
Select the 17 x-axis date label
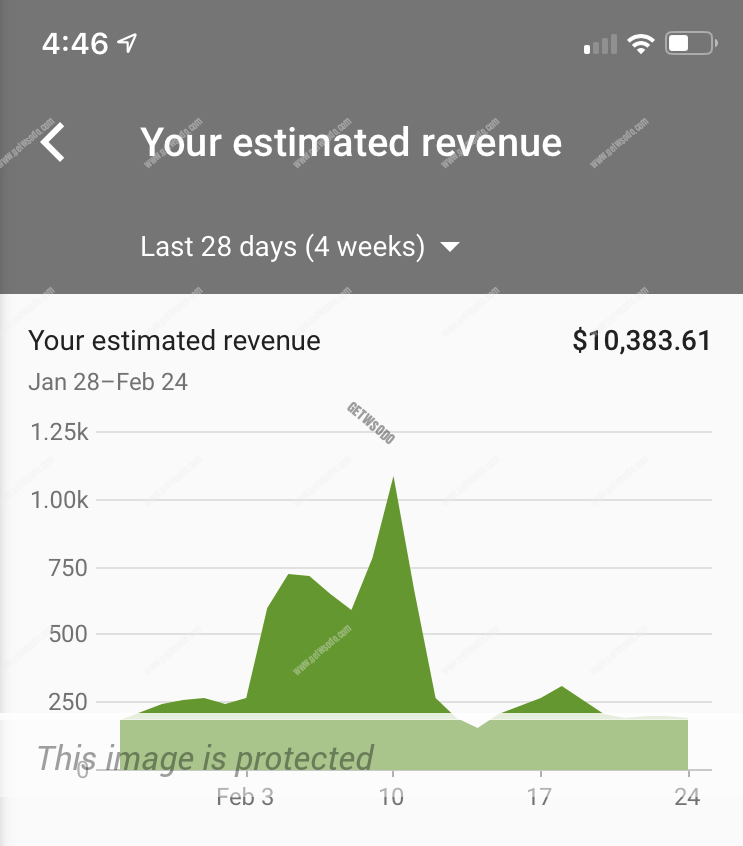[x=540, y=797]
